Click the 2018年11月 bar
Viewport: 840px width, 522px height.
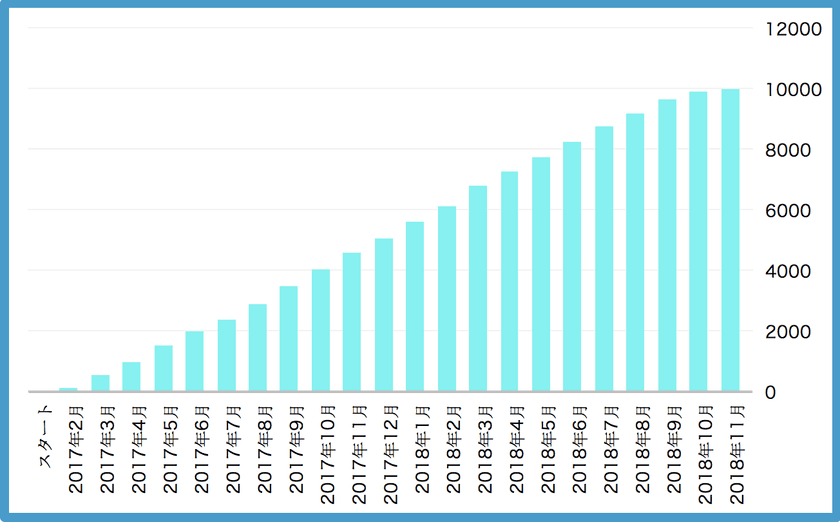[x=730, y=240]
